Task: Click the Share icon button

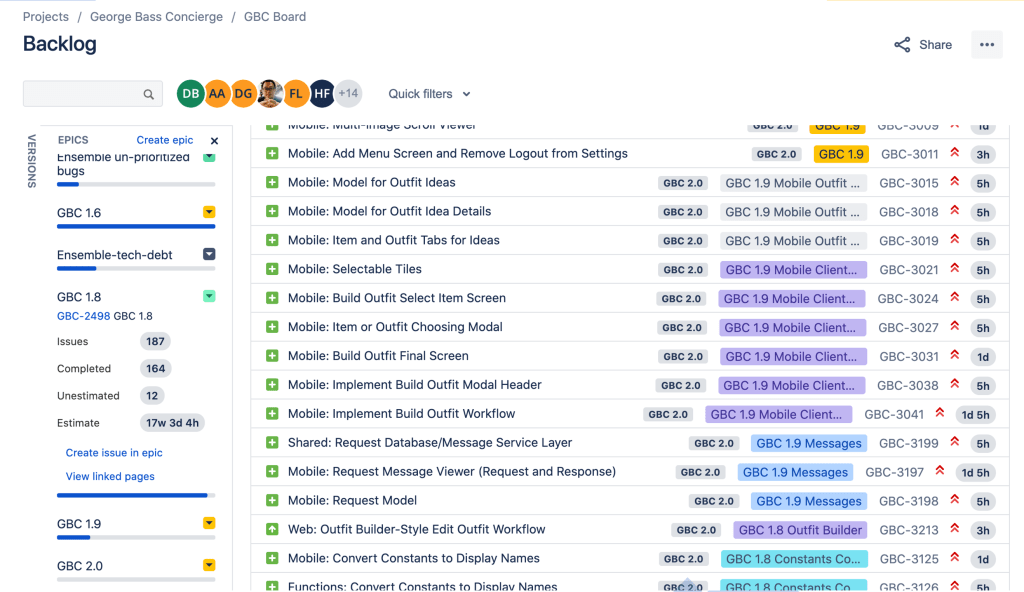Action: coord(902,45)
